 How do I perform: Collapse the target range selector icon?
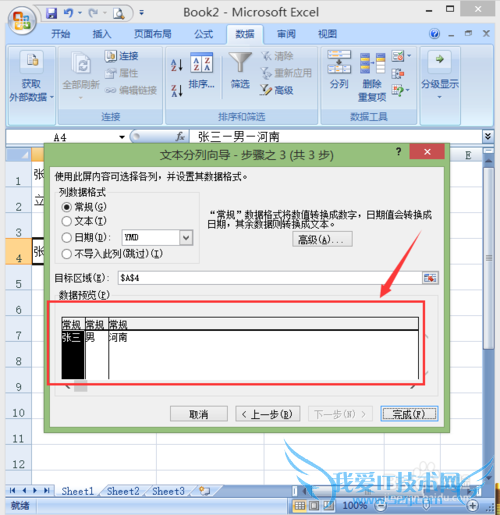(x=430, y=278)
